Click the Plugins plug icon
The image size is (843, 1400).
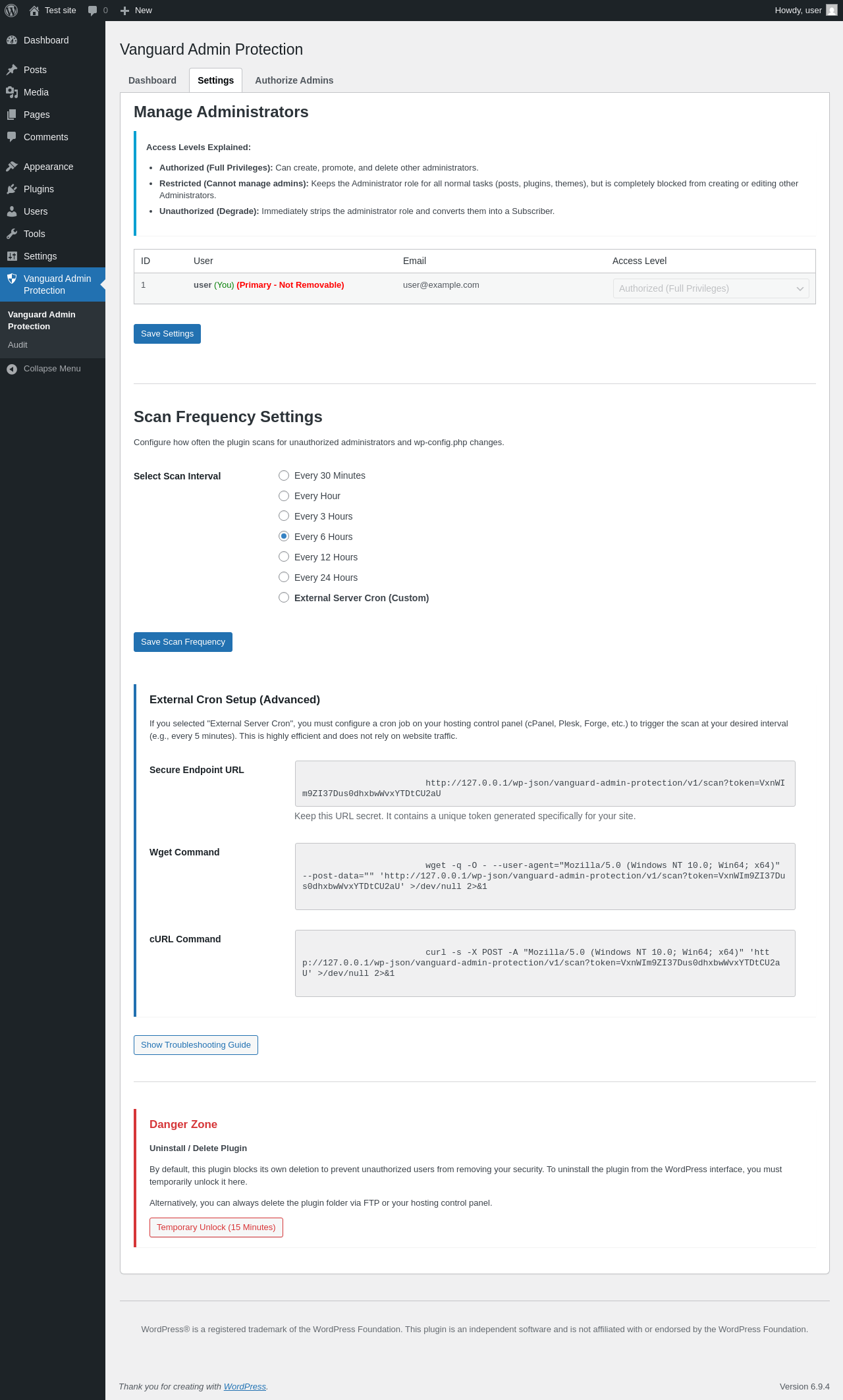tap(12, 189)
